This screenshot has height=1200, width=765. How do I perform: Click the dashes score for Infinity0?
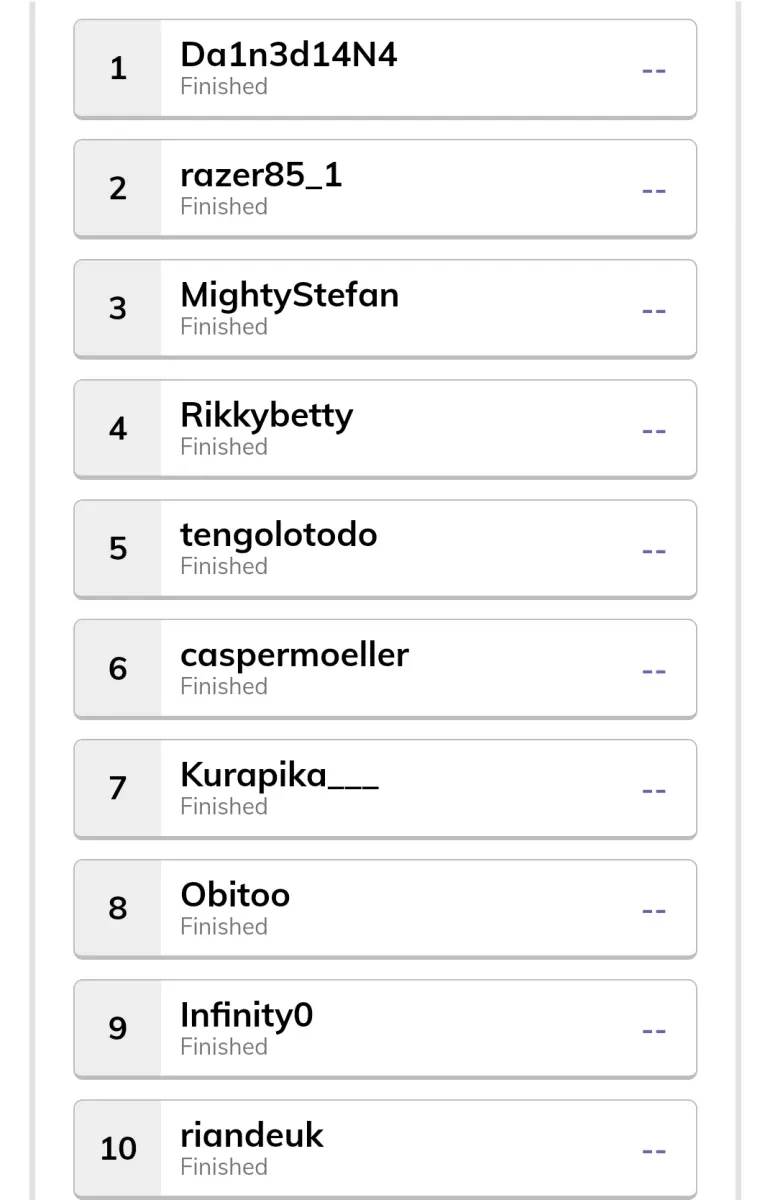click(654, 1030)
